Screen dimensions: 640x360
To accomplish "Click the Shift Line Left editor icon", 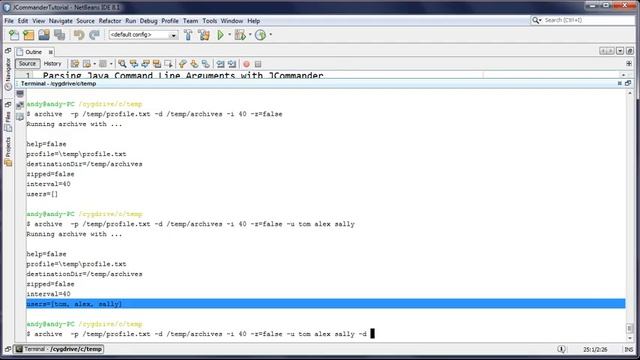I will pyautogui.click(x=220, y=64).
